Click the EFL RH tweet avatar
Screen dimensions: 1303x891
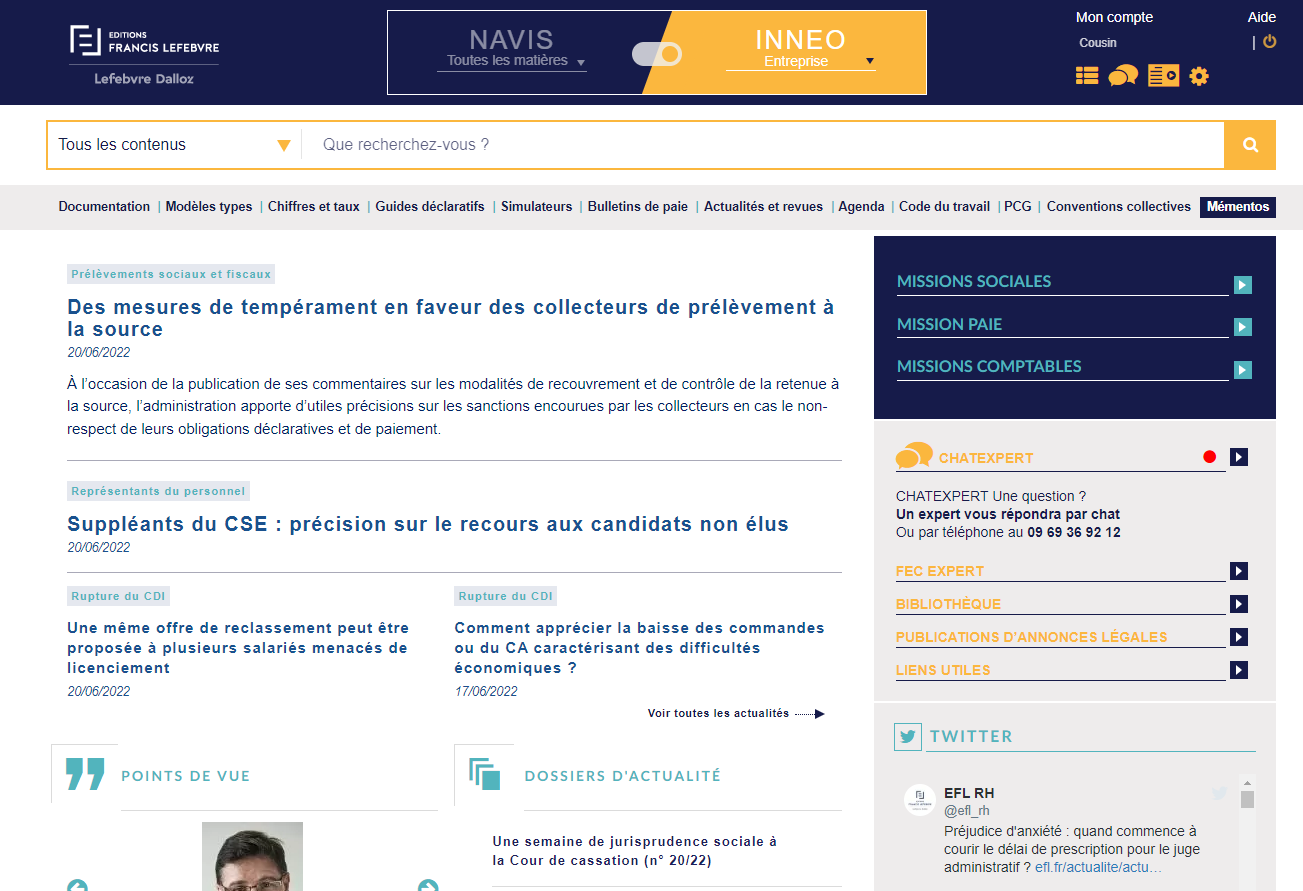920,800
